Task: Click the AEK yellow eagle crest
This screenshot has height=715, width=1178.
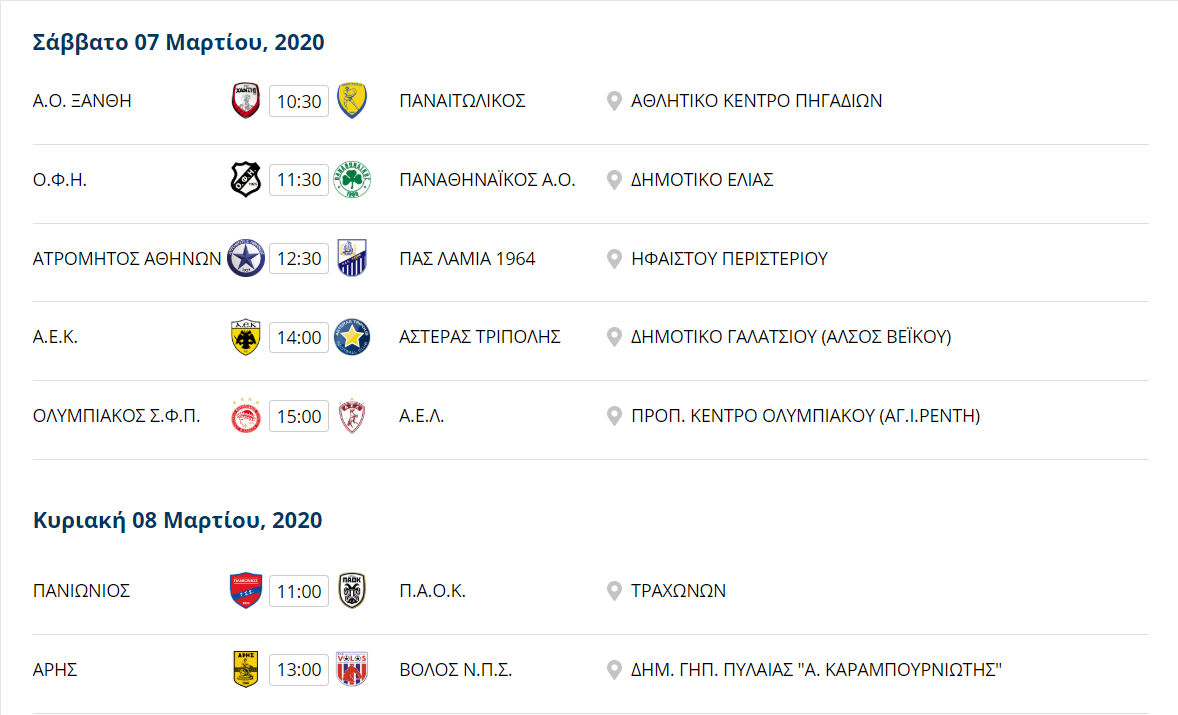Action: (246, 337)
